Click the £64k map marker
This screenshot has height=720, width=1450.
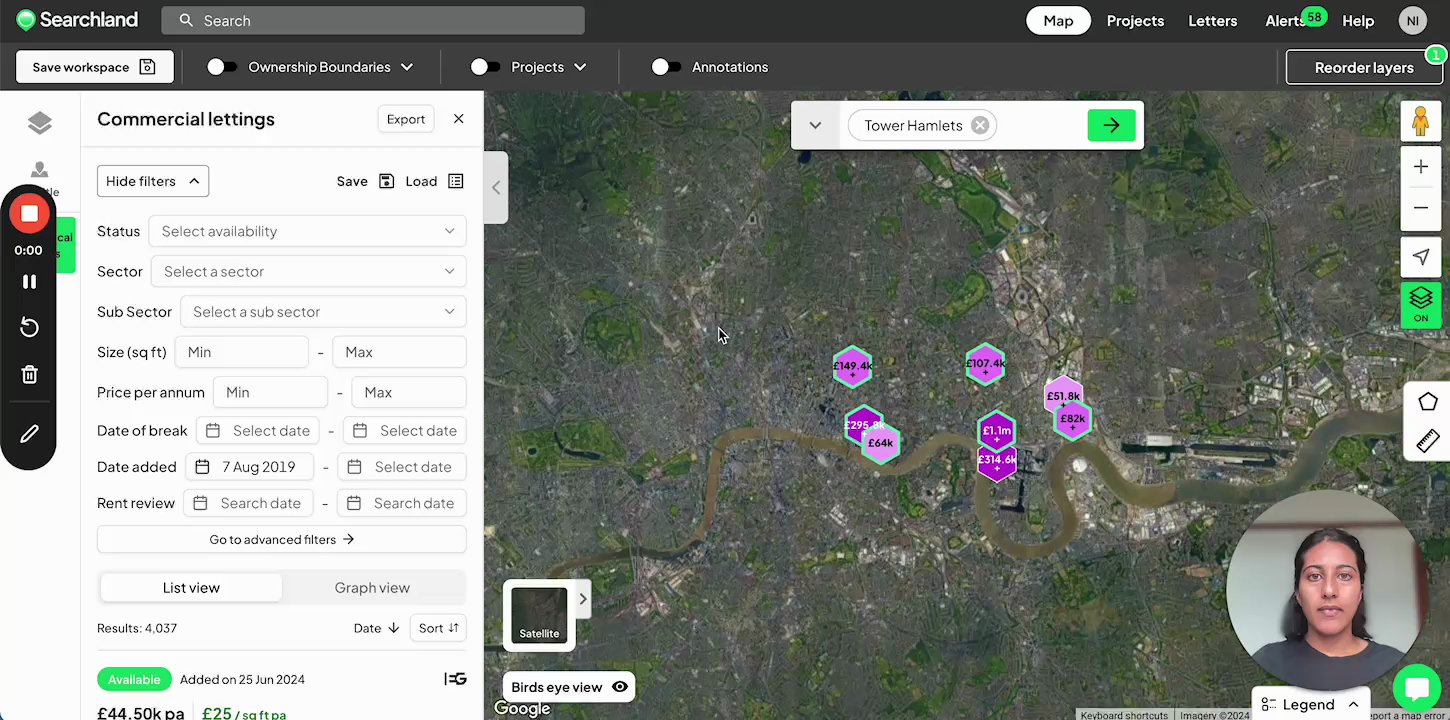[x=880, y=443]
